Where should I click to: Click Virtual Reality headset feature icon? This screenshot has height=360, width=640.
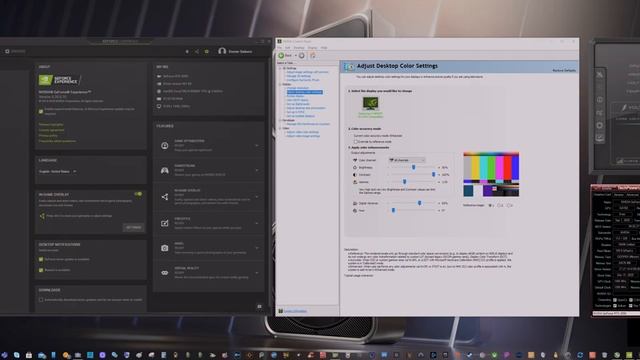164,273
